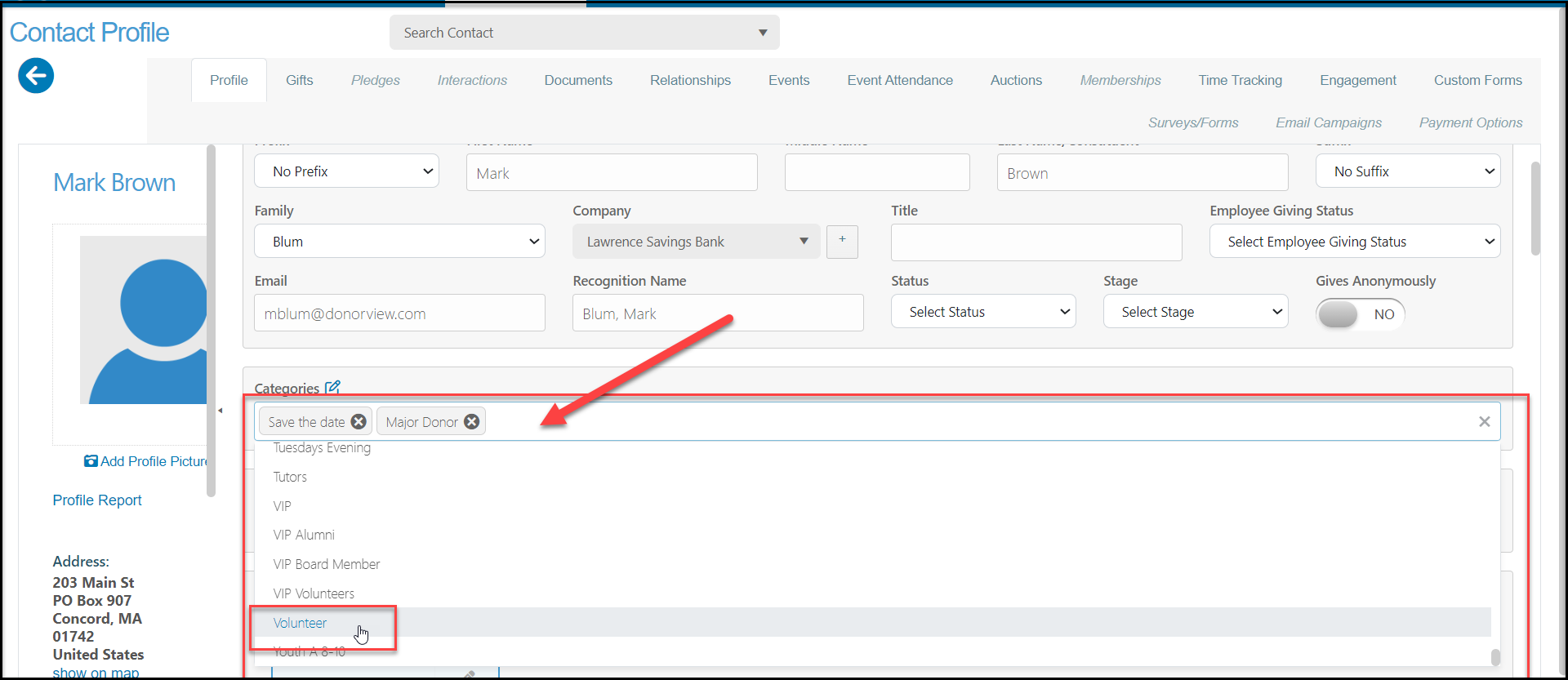The height and width of the screenshot is (680, 1568).
Task: Open the Profile Report link
Action: [x=97, y=500]
